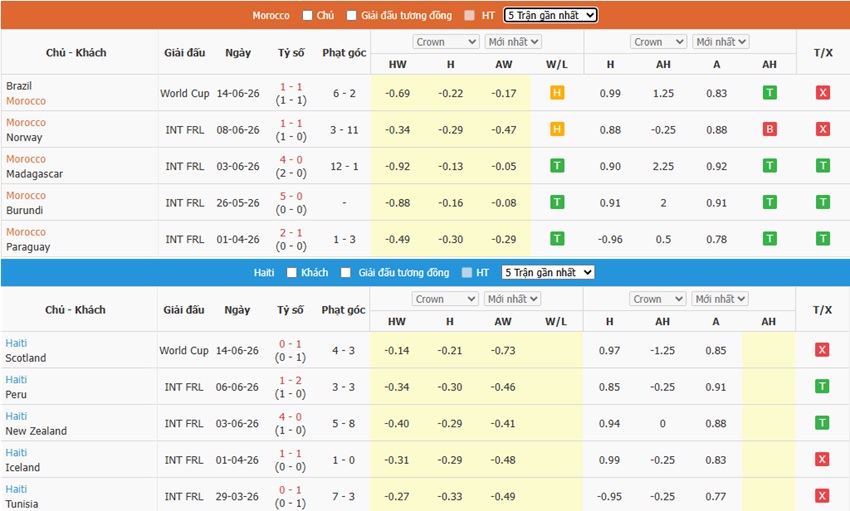Click the AH 'T' badge in Morocco–Paraguay row
Viewport: 850px width, 511px height.
coord(769,238)
